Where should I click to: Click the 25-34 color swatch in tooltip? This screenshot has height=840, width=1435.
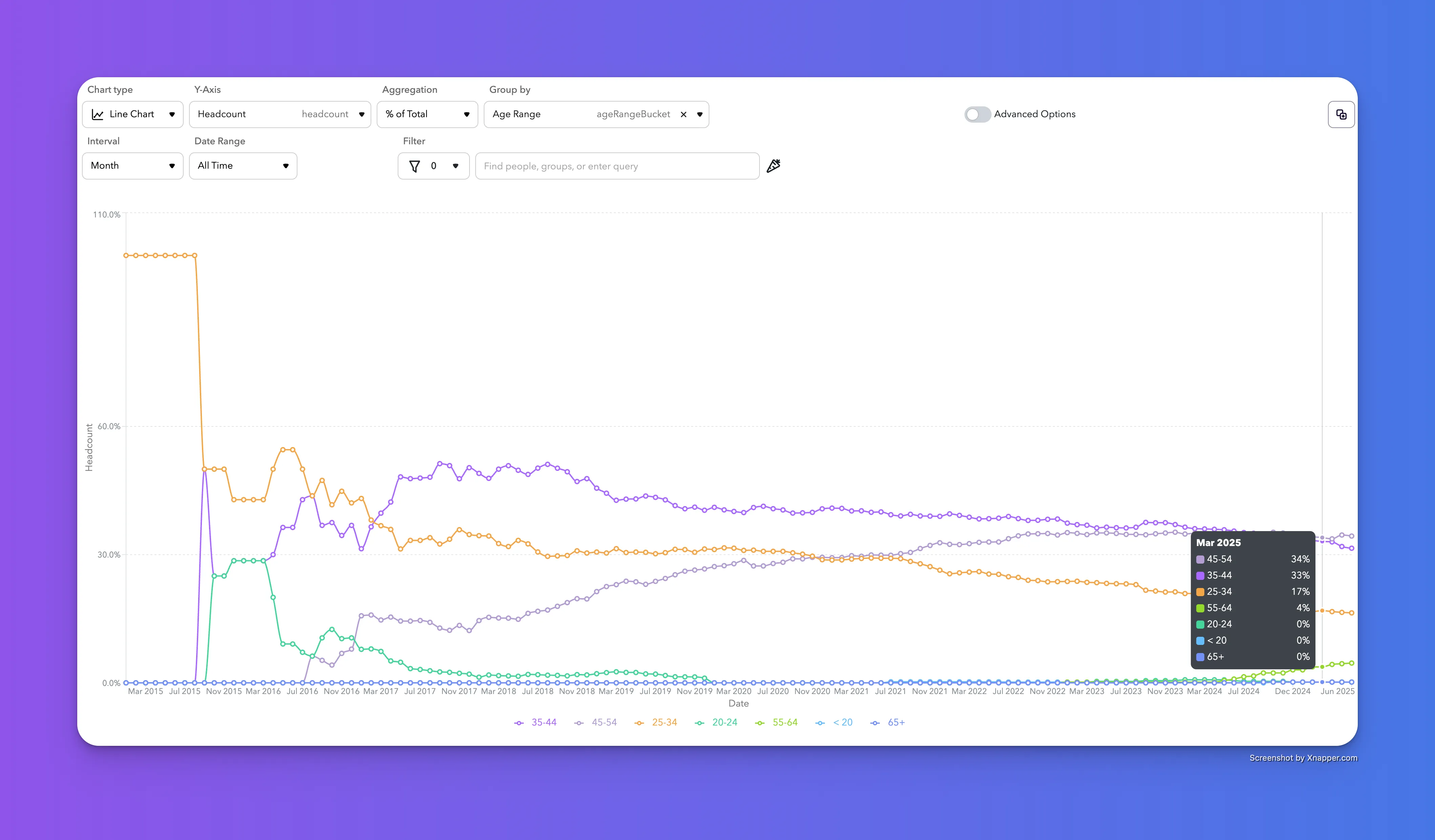[x=1200, y=592]
